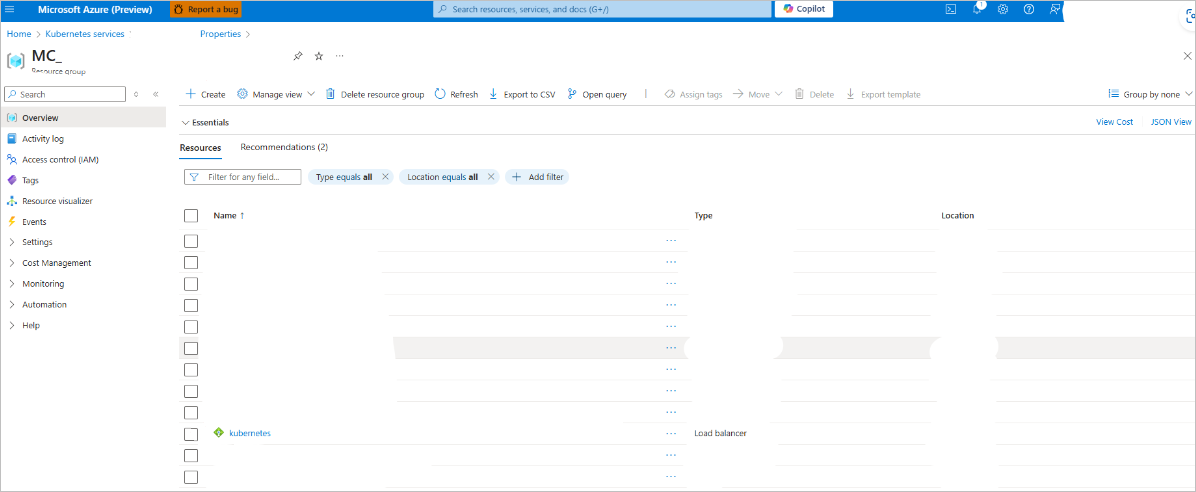Click the Events lightning bolt icon
This screenshot has width=1196, height=492.
[11, 221]
